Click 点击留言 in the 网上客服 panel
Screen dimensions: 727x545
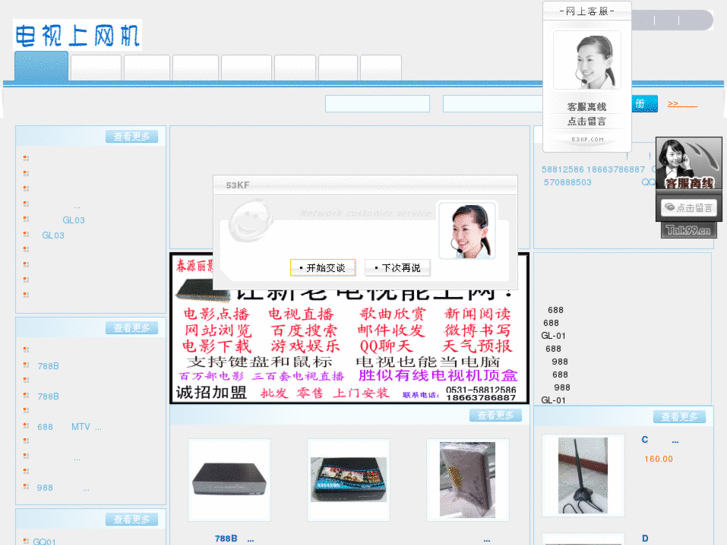click(x=587, y=121)
